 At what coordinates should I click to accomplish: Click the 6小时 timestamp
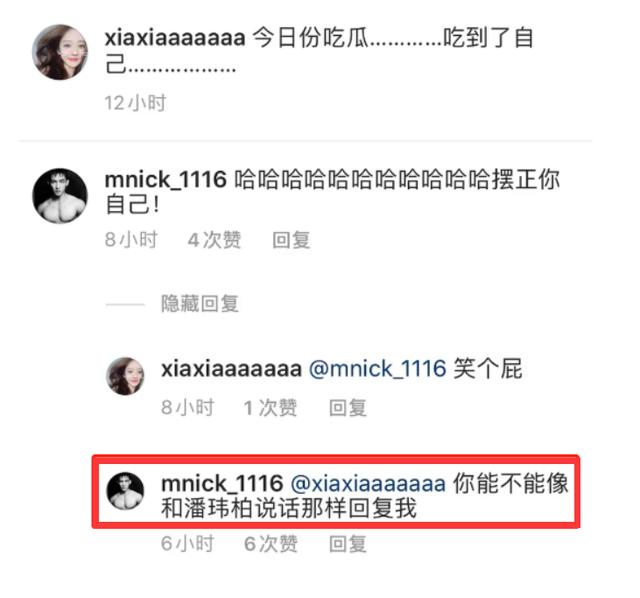187,544
